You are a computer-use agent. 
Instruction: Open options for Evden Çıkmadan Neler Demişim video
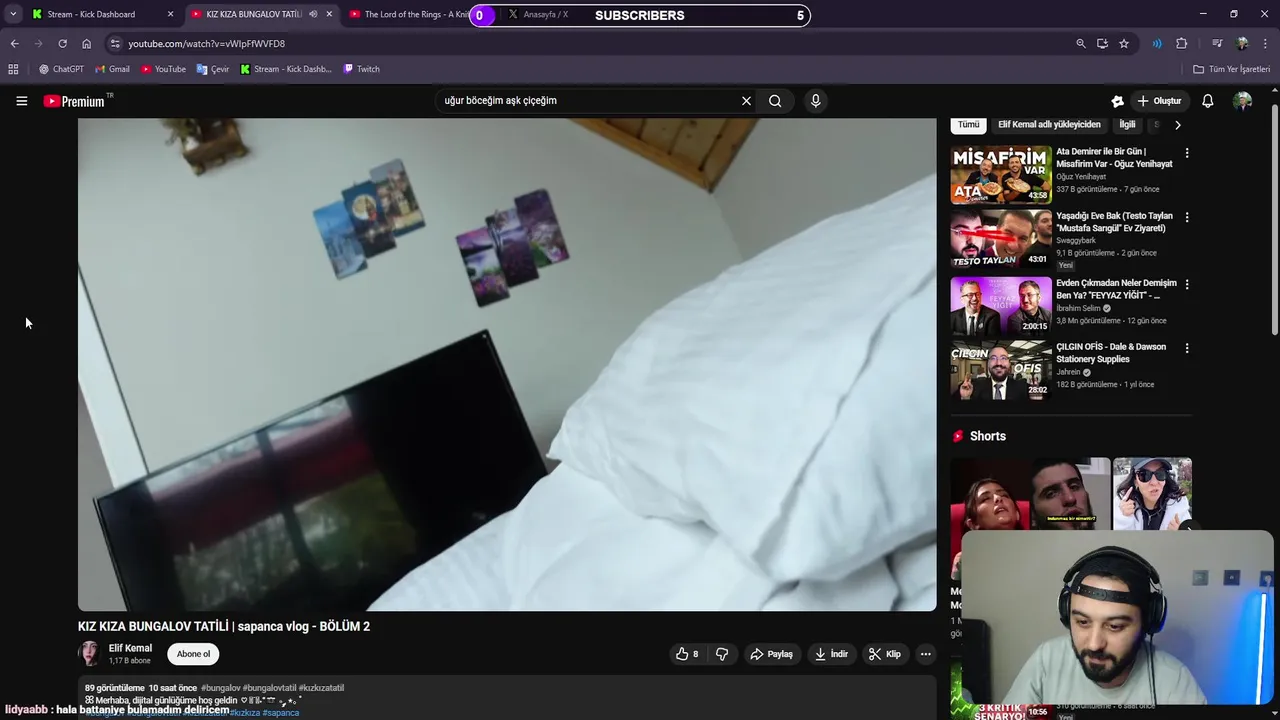[x=1187, y=284]
